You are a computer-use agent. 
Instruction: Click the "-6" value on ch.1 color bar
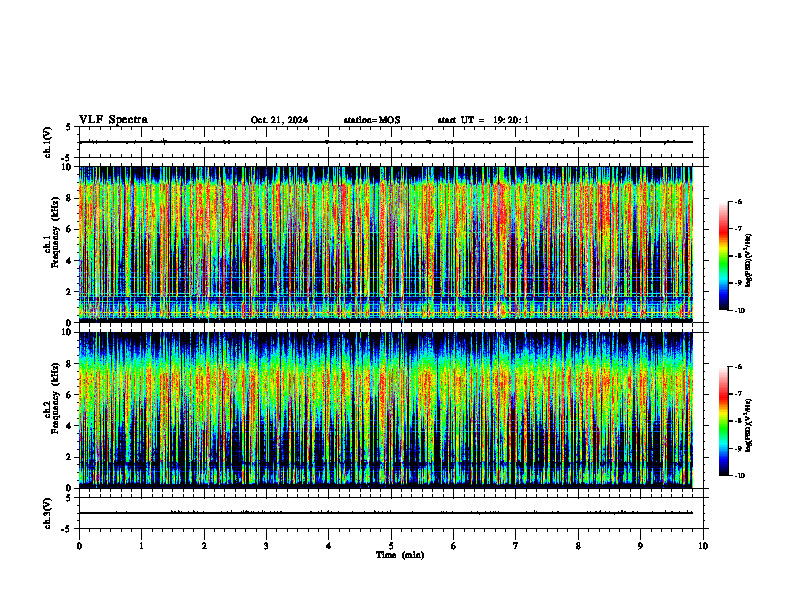738,201
